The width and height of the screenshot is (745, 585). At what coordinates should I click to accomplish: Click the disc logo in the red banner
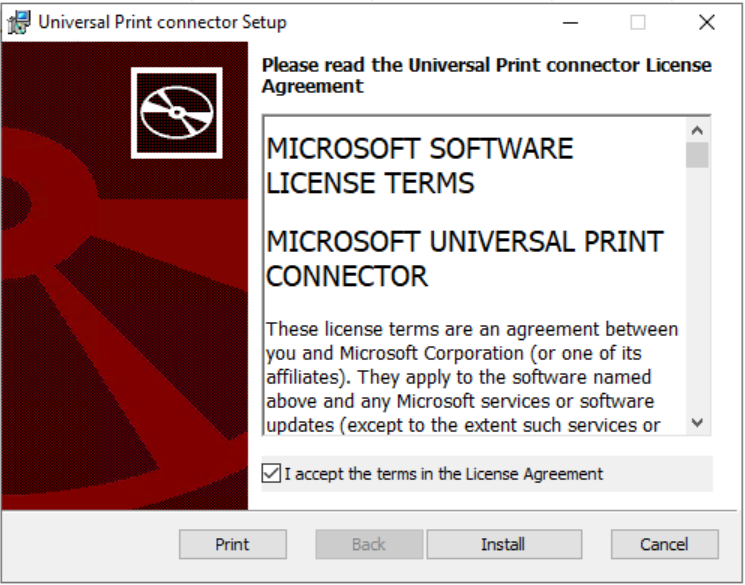pos(176,111)
